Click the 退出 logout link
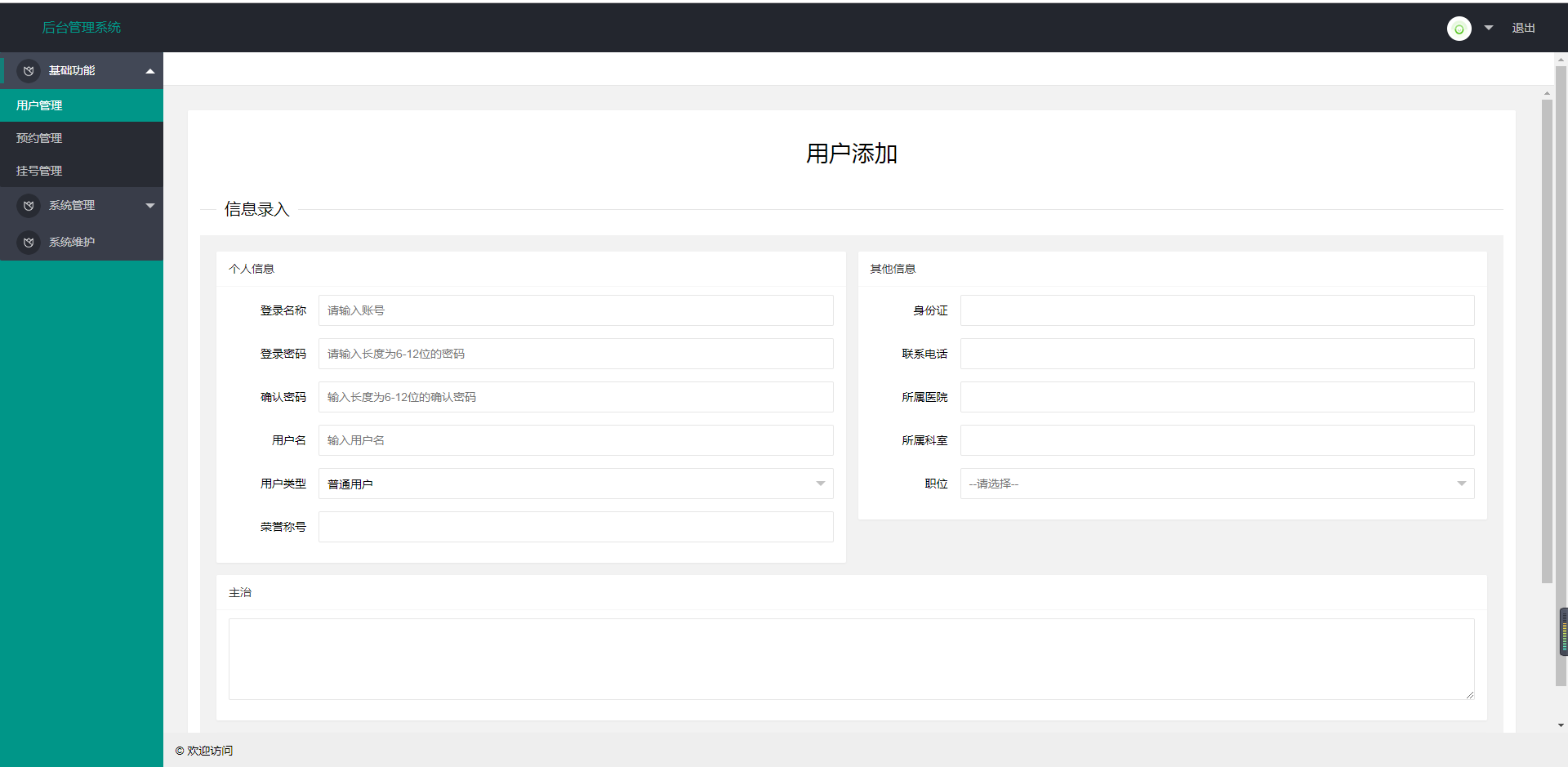This screenshot has height=767, width=1568. (1523, 28)
